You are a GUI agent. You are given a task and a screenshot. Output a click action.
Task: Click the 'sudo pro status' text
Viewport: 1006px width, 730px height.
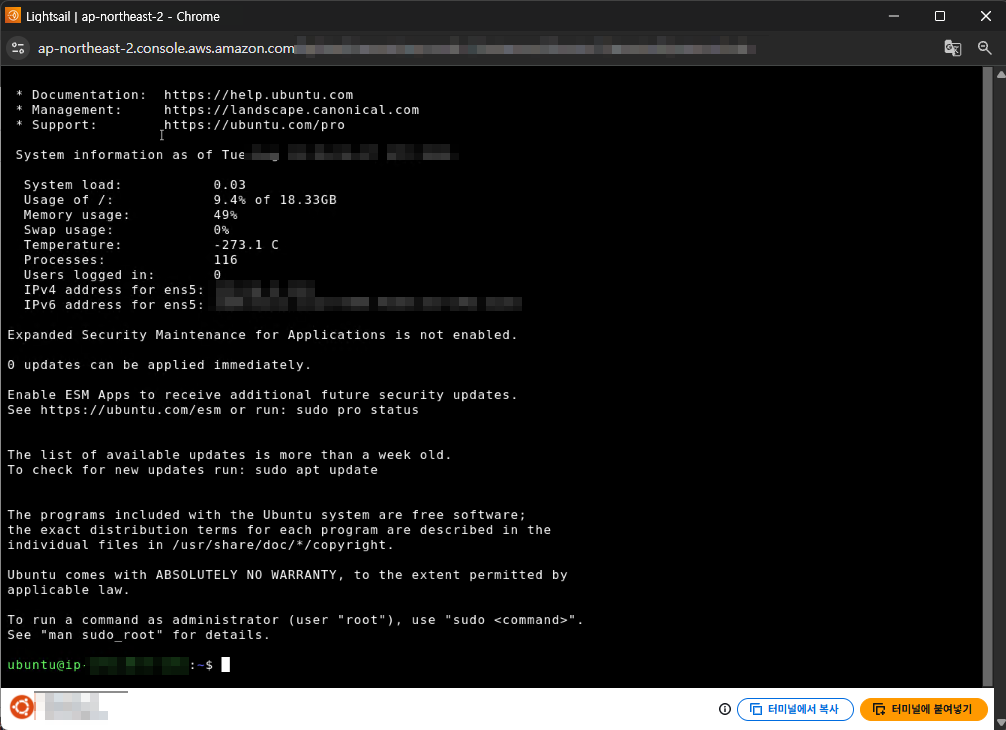[x=357, y=410]
